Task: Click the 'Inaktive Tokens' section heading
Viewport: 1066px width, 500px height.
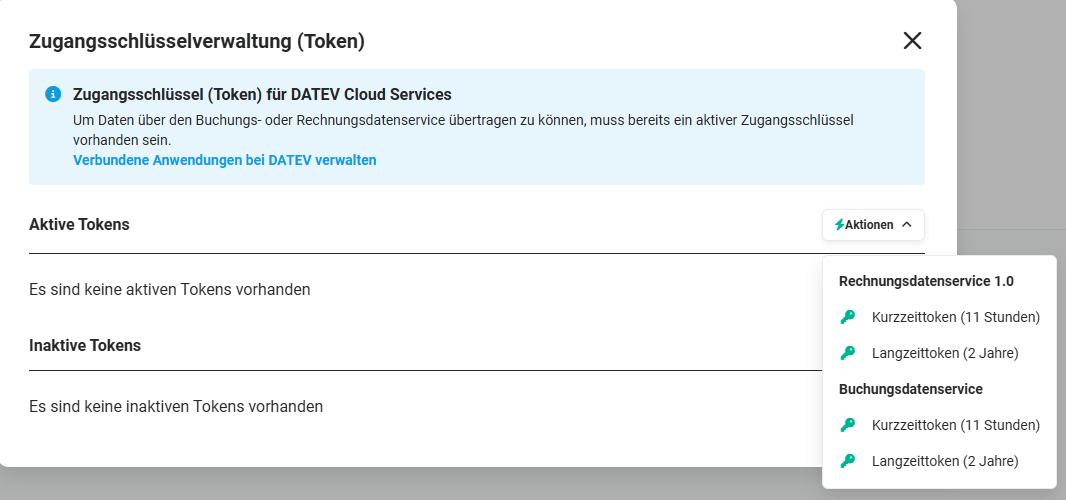Action: [85, 345]
